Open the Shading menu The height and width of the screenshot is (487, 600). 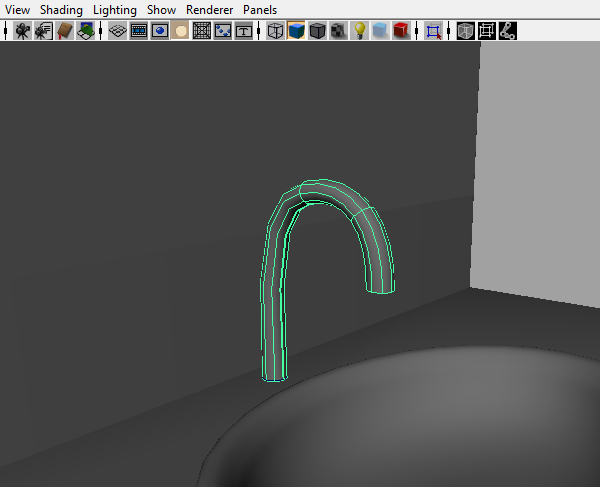click(x=61, y=10)
